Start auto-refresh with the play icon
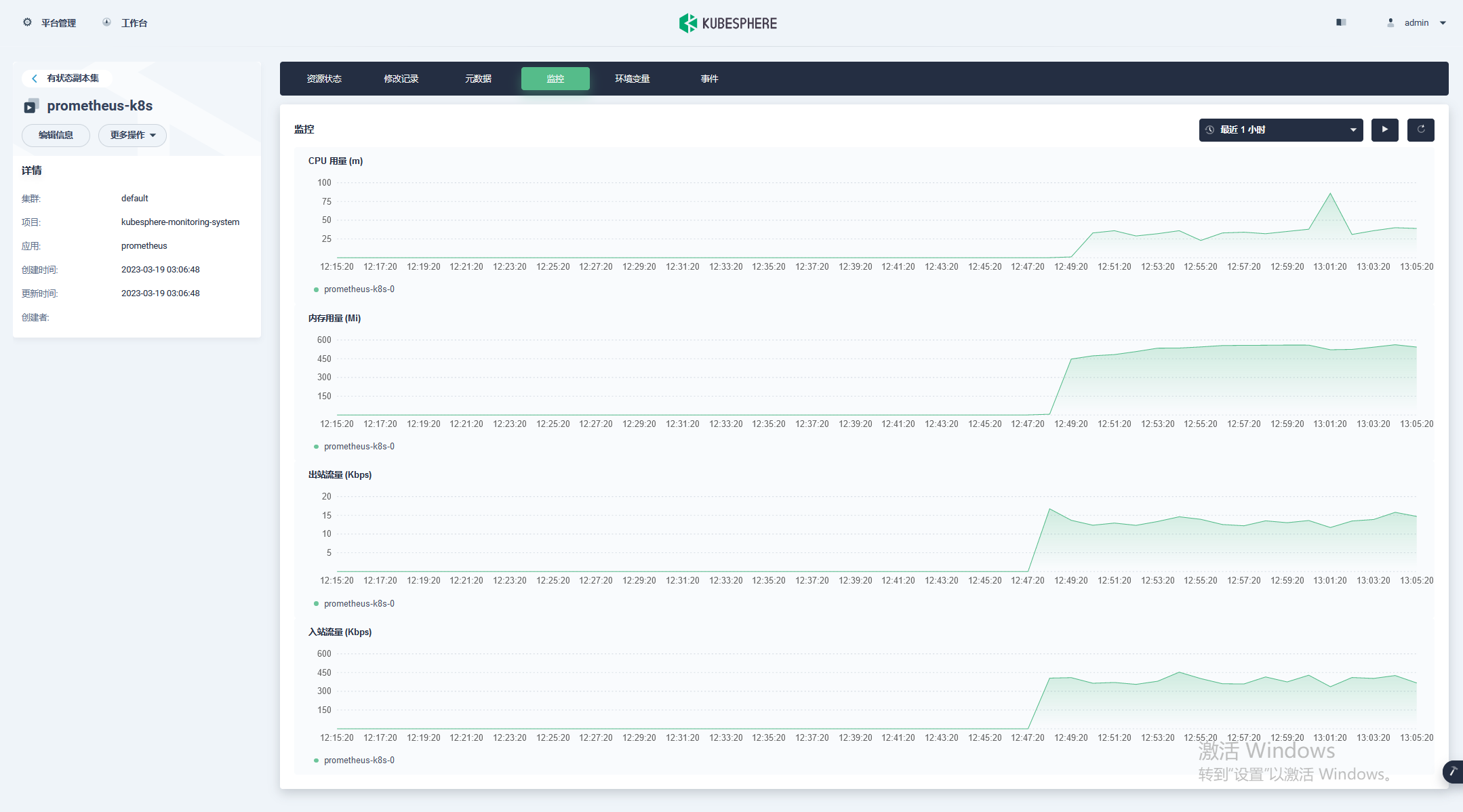Viewport: 1463px width, 812px height. tap(1385, 129)
